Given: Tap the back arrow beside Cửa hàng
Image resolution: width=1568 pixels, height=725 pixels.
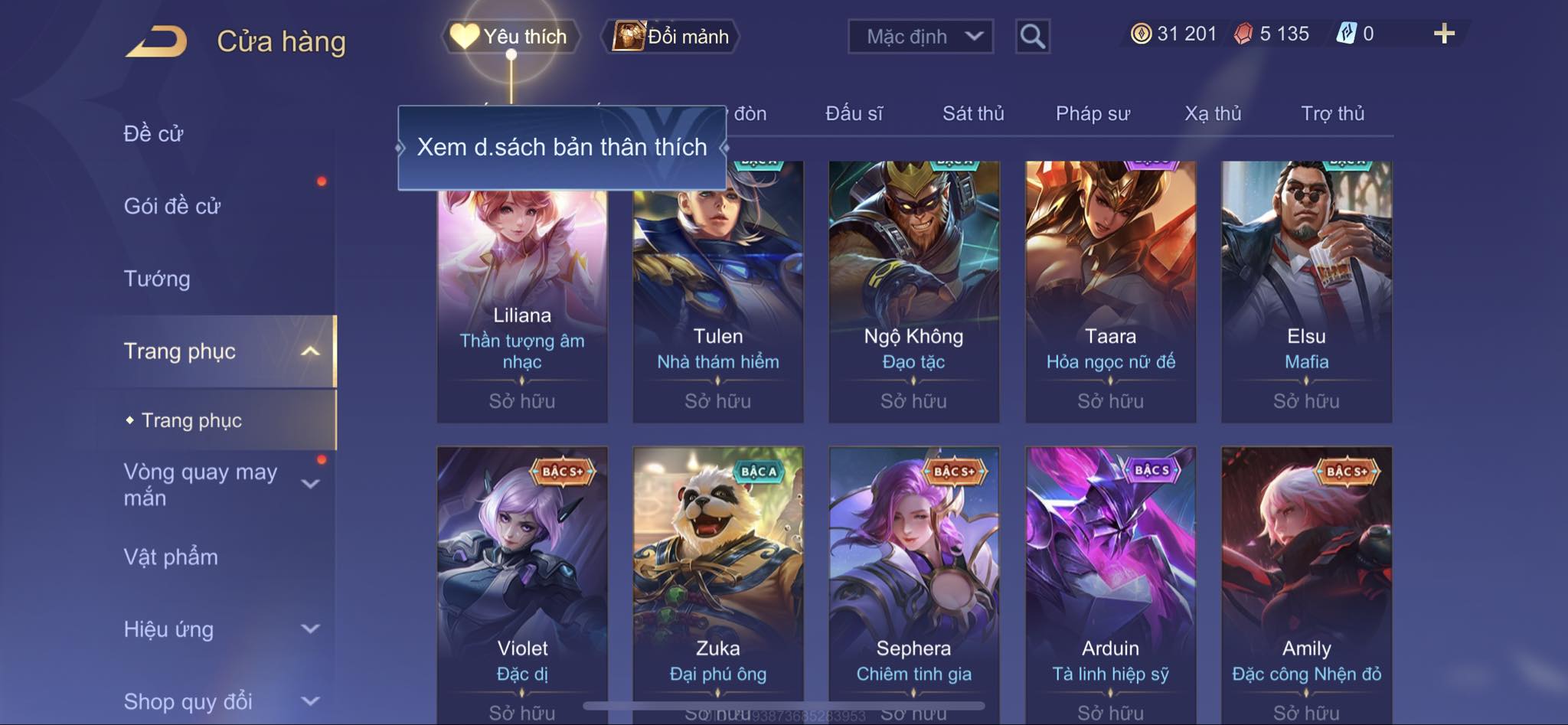Looking at the screenshot, I should click(157, 41).
